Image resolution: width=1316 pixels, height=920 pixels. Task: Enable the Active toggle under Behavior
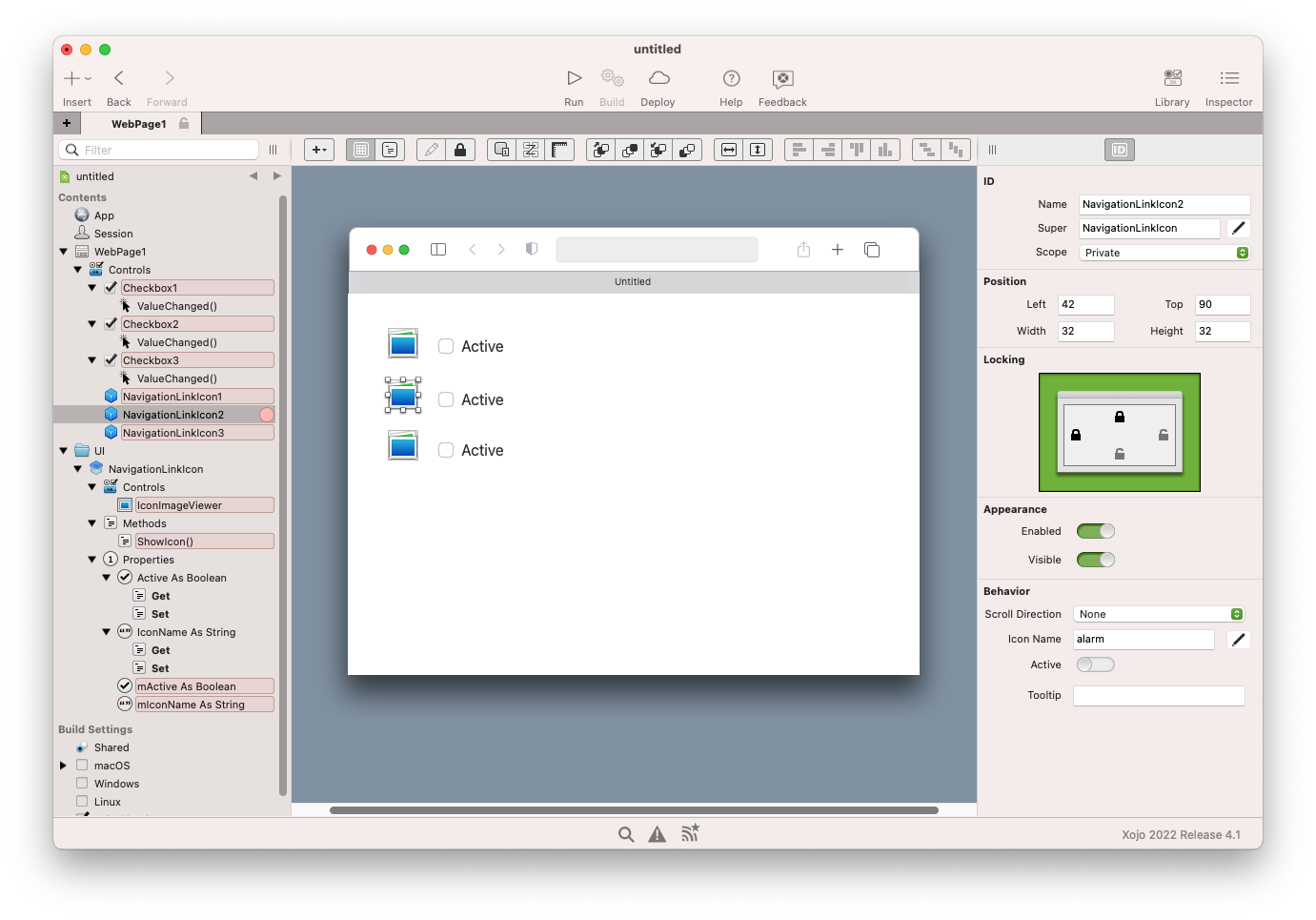coord(1095,664)
